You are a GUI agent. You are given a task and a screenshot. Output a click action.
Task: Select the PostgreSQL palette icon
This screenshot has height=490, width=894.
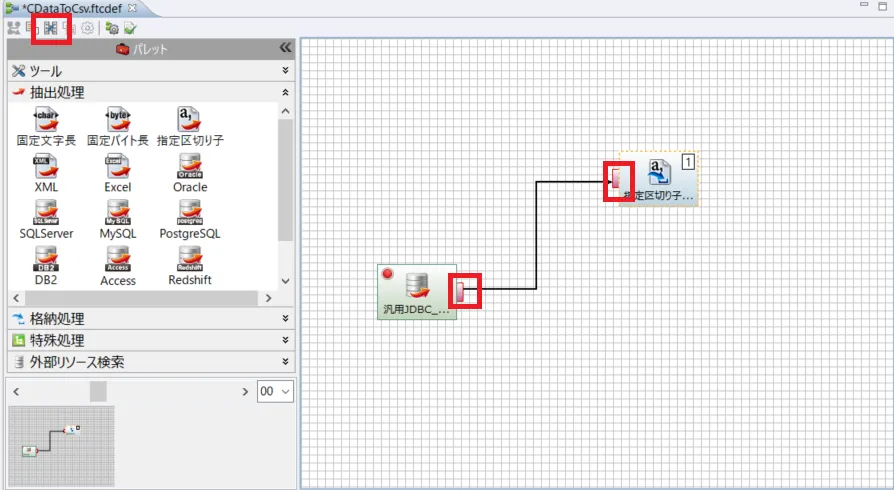click(x=190, y=213)
